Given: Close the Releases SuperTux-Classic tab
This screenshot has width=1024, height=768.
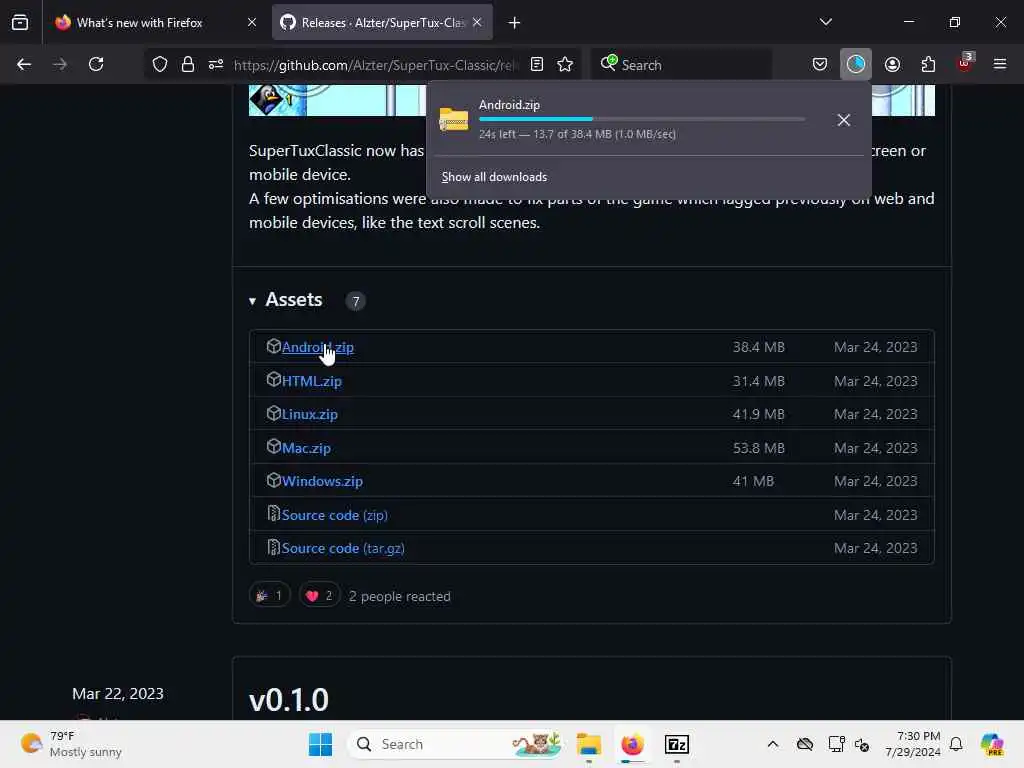Looking at the screenshot, I should point(477,23).
